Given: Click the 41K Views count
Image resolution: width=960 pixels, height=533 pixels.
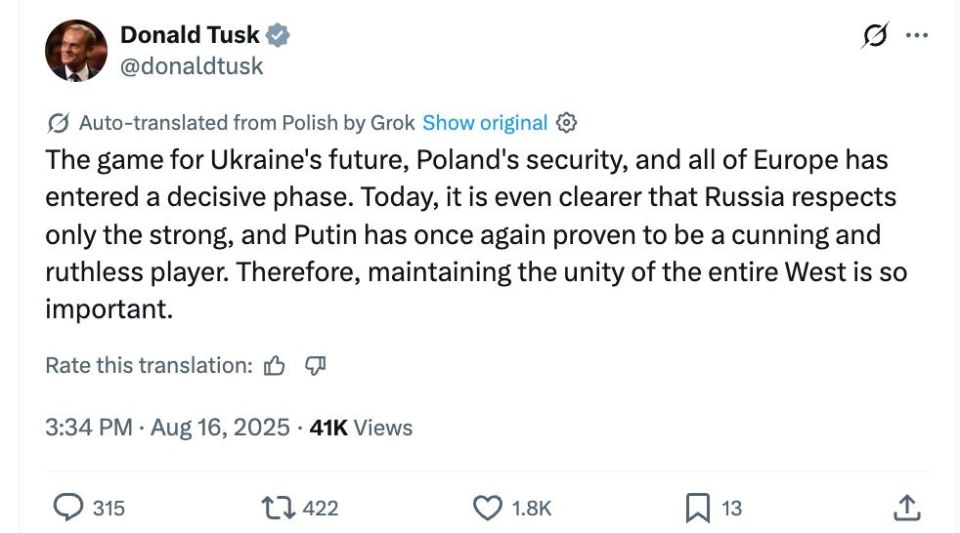Looking at the screenshot, I should 361,428.
